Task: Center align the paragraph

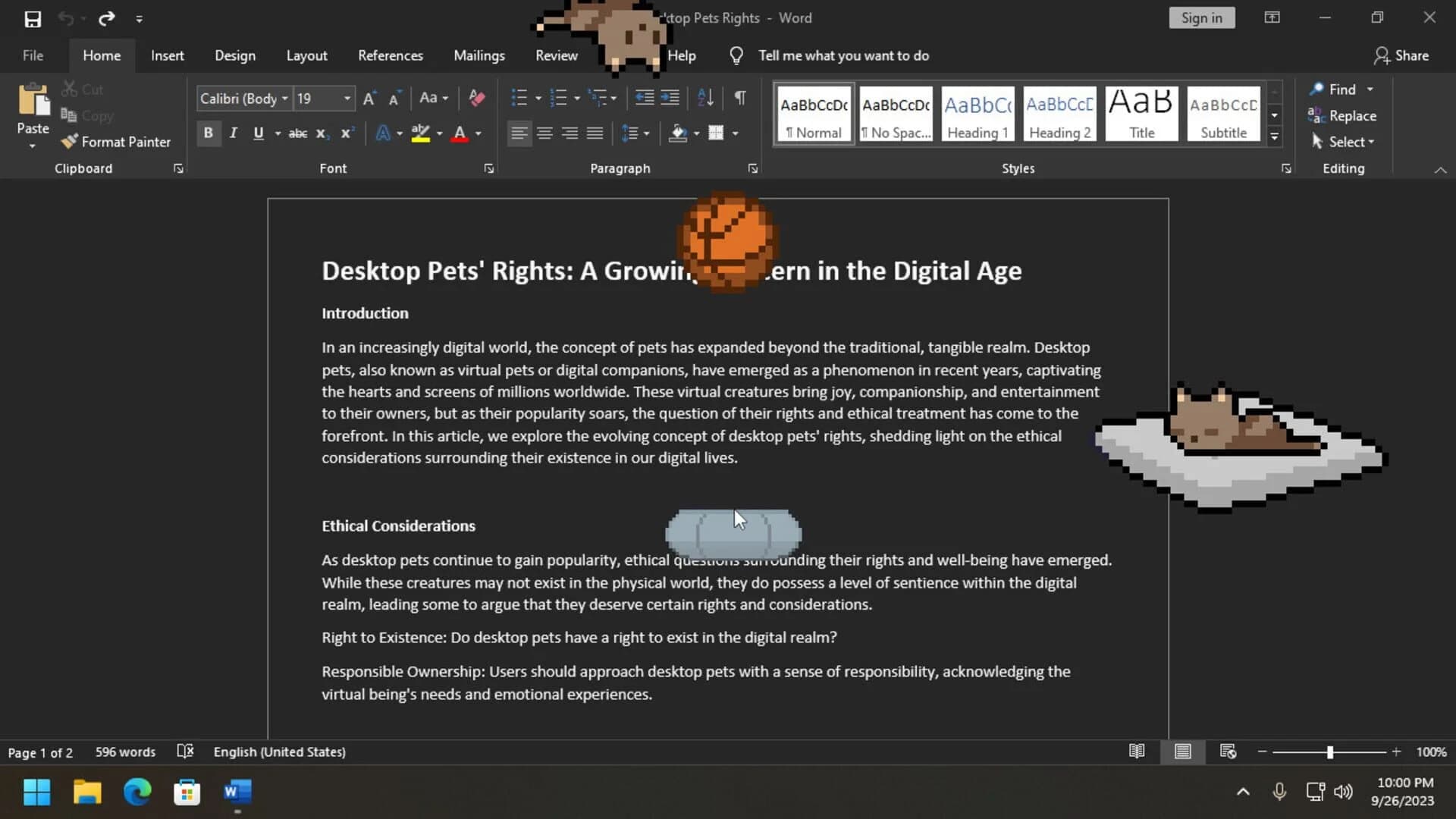Action: tap(544, 133)
